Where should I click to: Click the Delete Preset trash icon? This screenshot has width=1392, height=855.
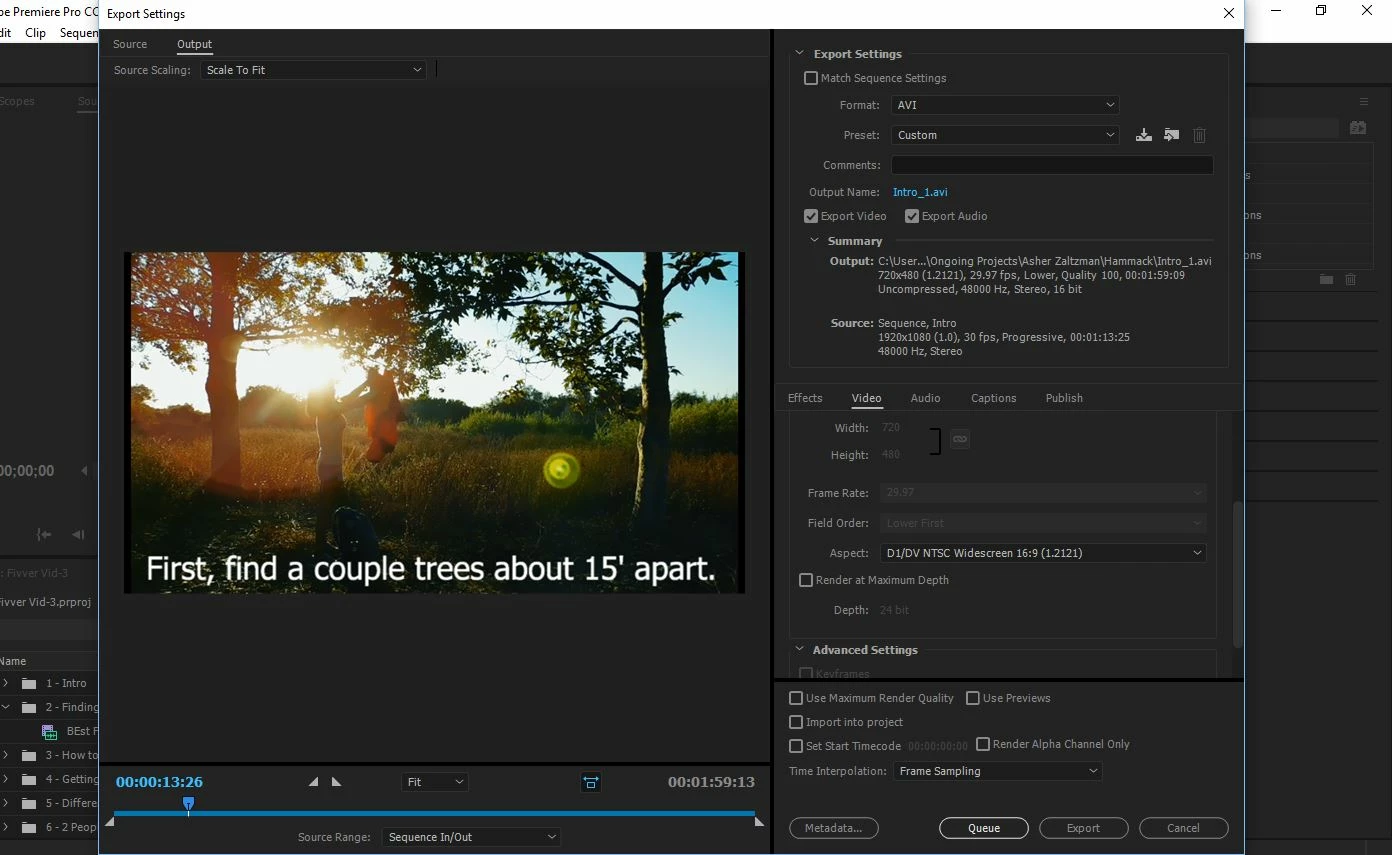point(1199,135)
